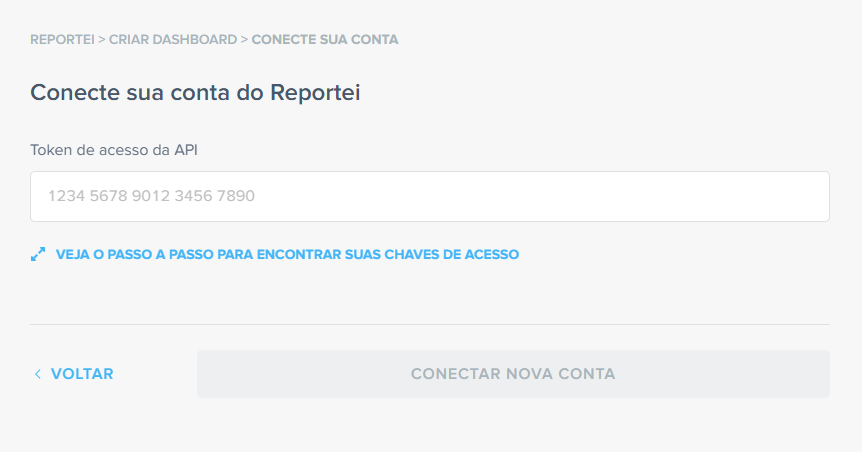Click the Token de acesso da API label
The image size is (862, 452).
click(x=114, y=150)
